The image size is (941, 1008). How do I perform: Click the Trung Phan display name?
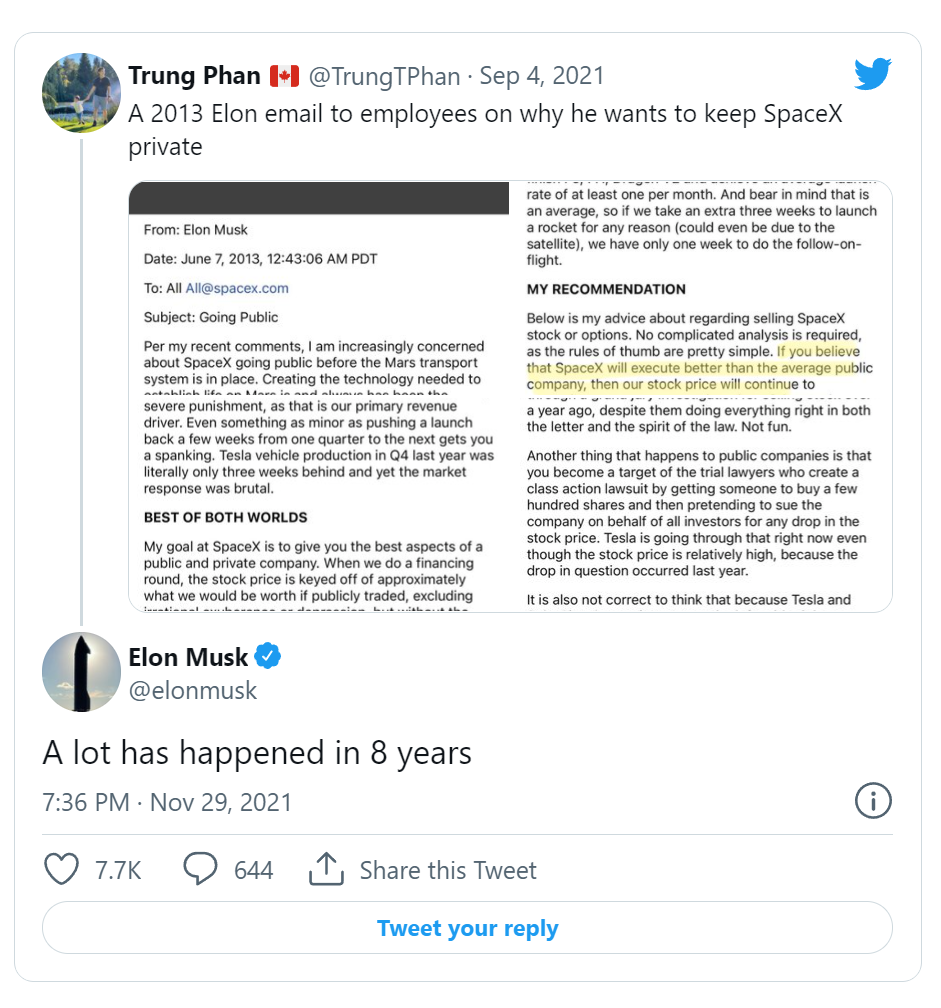(194, 76)
